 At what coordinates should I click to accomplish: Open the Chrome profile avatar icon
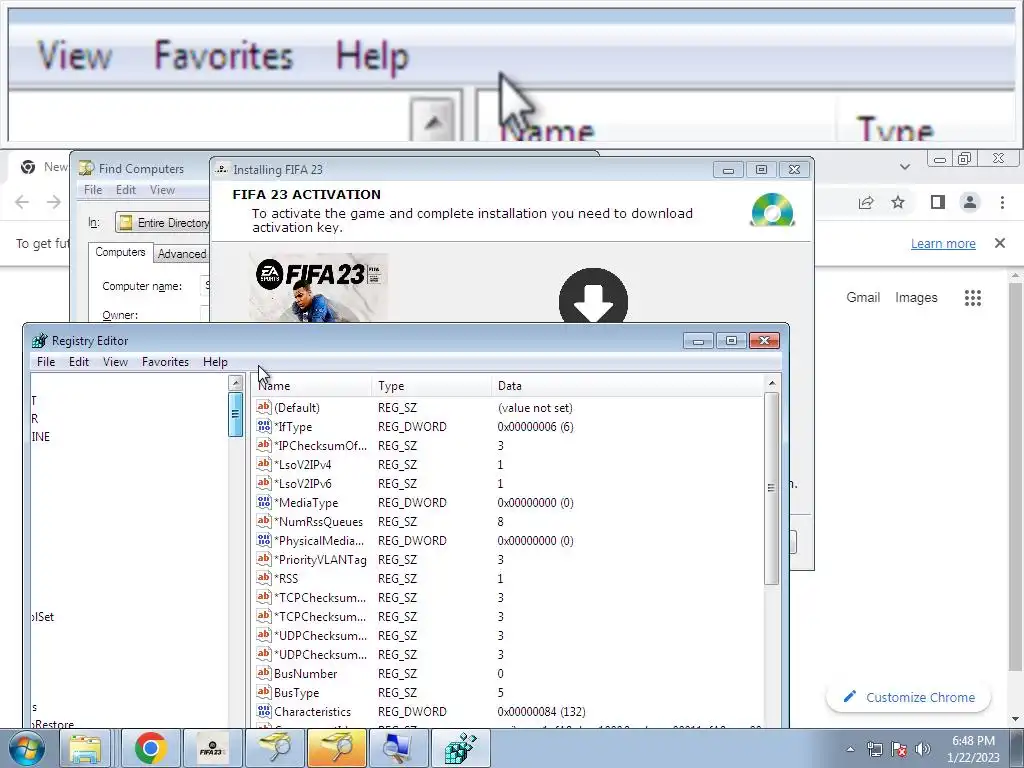[970, 202]
